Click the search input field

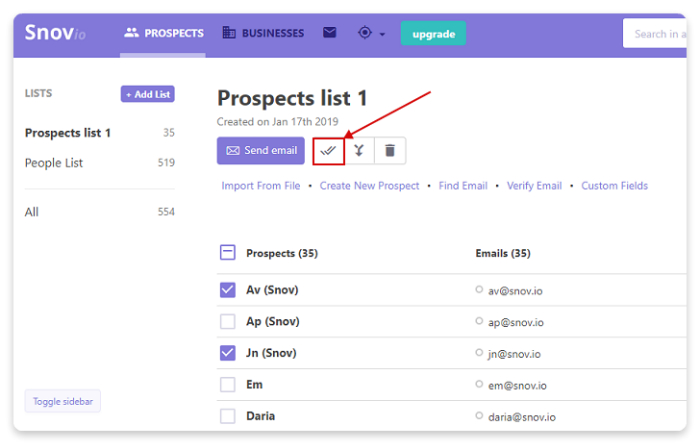pos(654,33)
